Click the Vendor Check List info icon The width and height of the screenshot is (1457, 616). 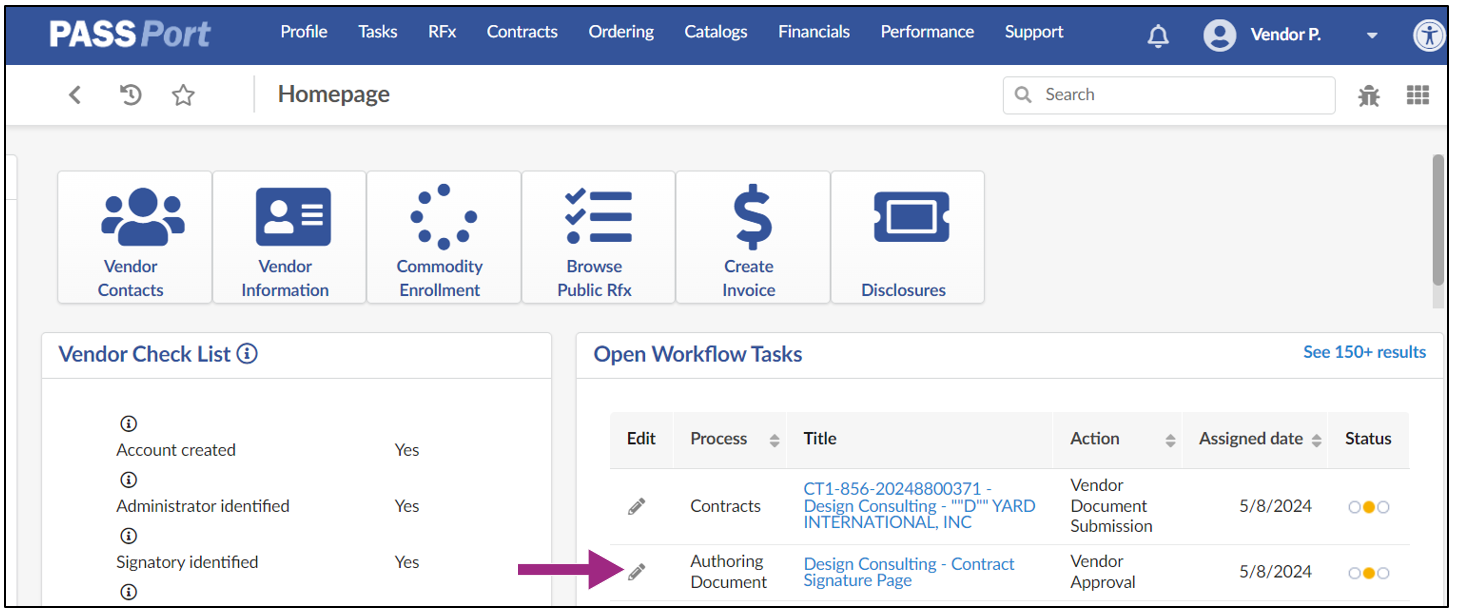pos(249,353)
